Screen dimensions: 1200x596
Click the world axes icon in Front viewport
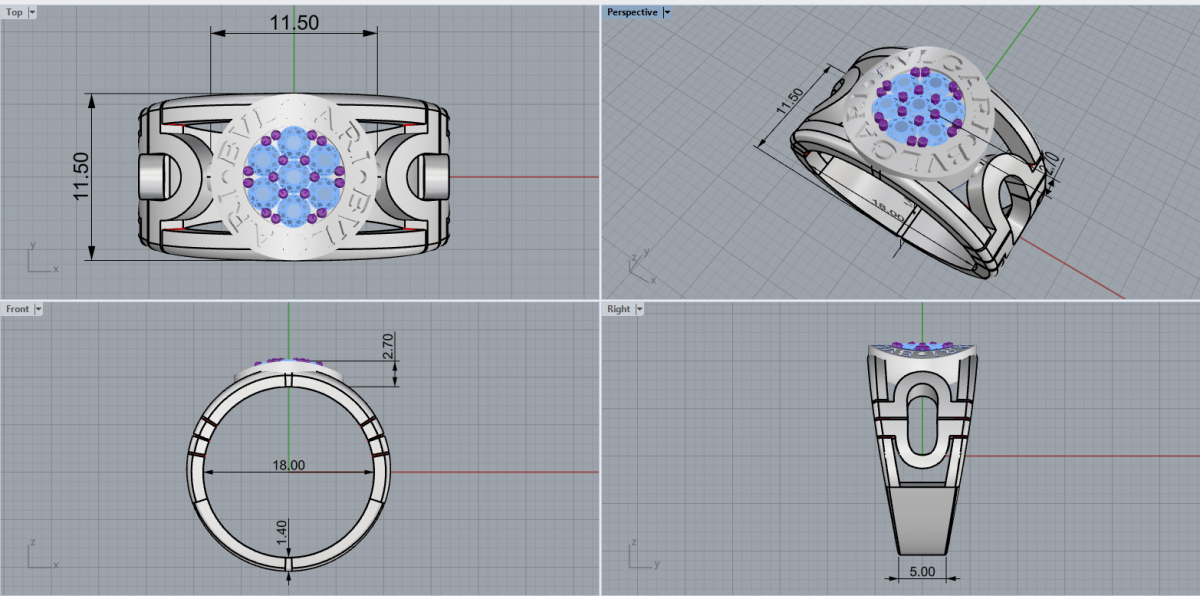click(x=40, y=556)
